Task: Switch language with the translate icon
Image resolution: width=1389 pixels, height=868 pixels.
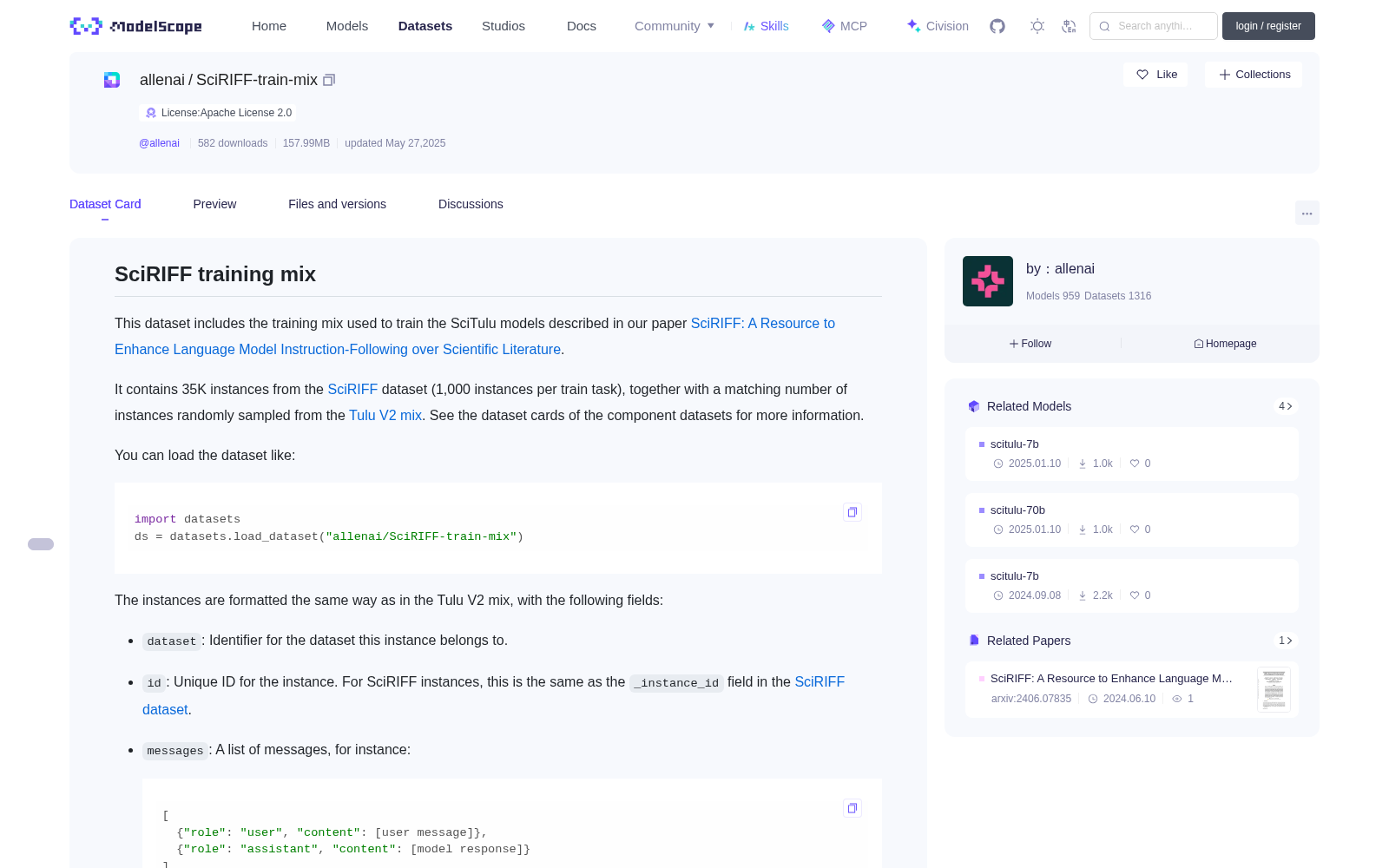Action: point(1070,26)
